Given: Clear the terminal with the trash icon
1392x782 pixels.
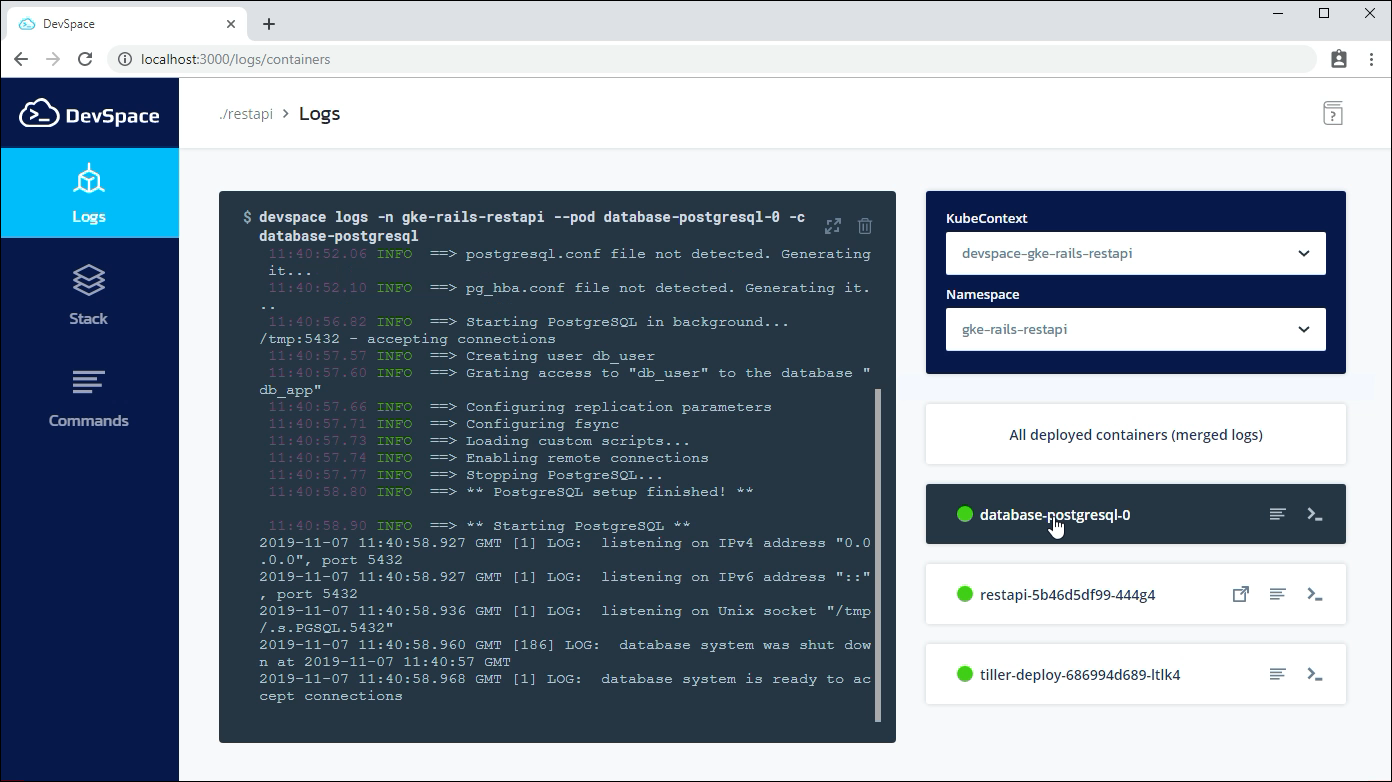Looking at the screenshot, I should click(865, 226).
